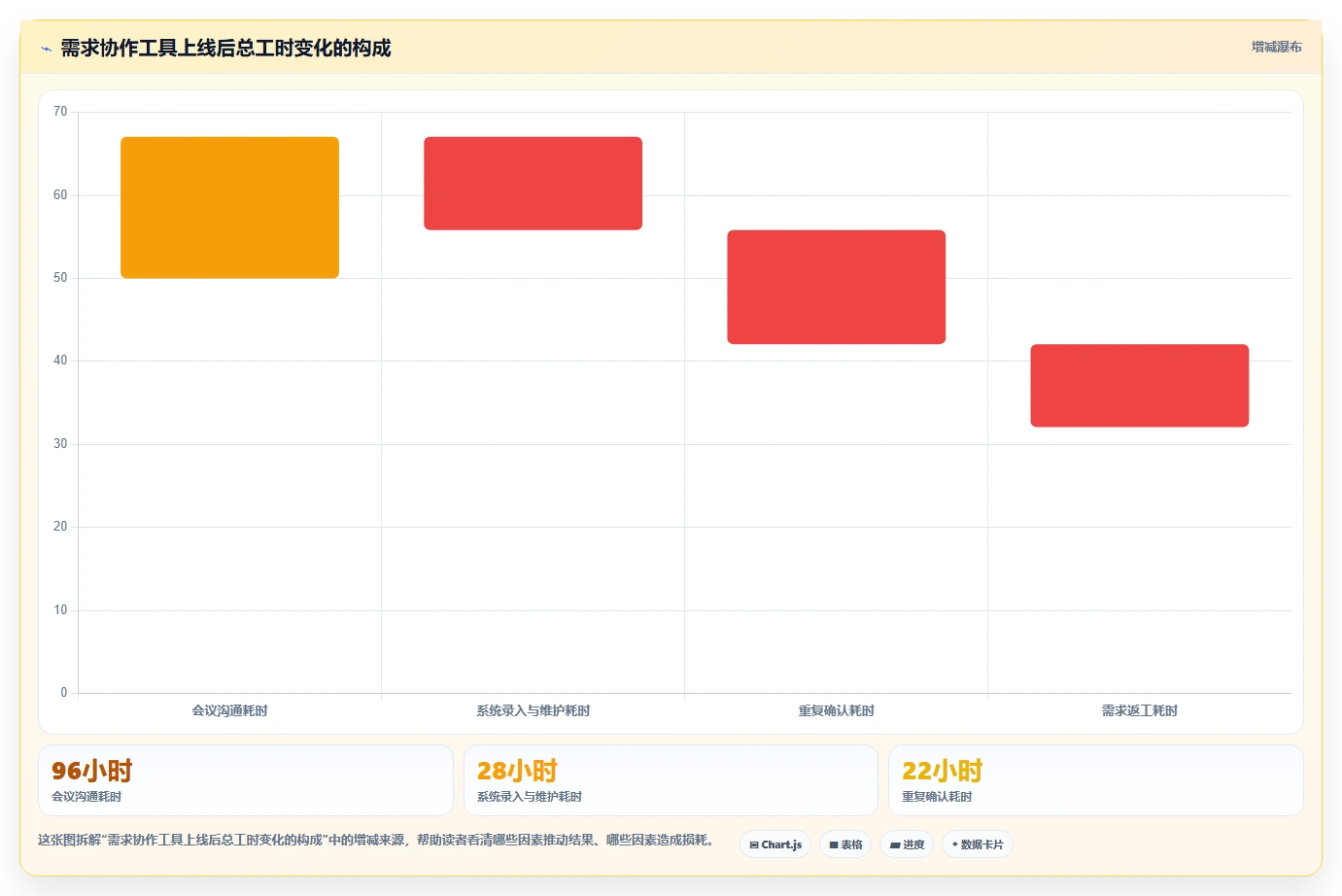Viewport: 1342px width, 896px height.
Task: Click the red 需求返工耗时 bar
Action: point(1139,386)
